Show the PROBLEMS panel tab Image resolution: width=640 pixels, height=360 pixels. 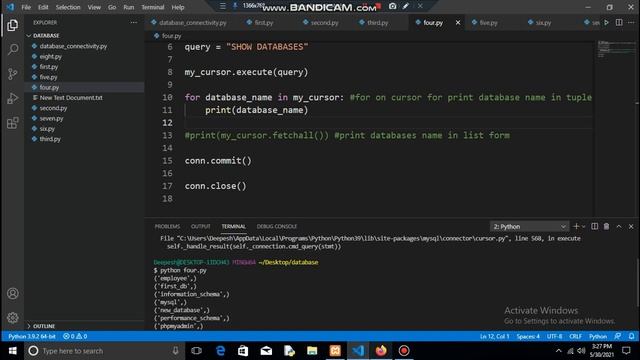point(167,226)
